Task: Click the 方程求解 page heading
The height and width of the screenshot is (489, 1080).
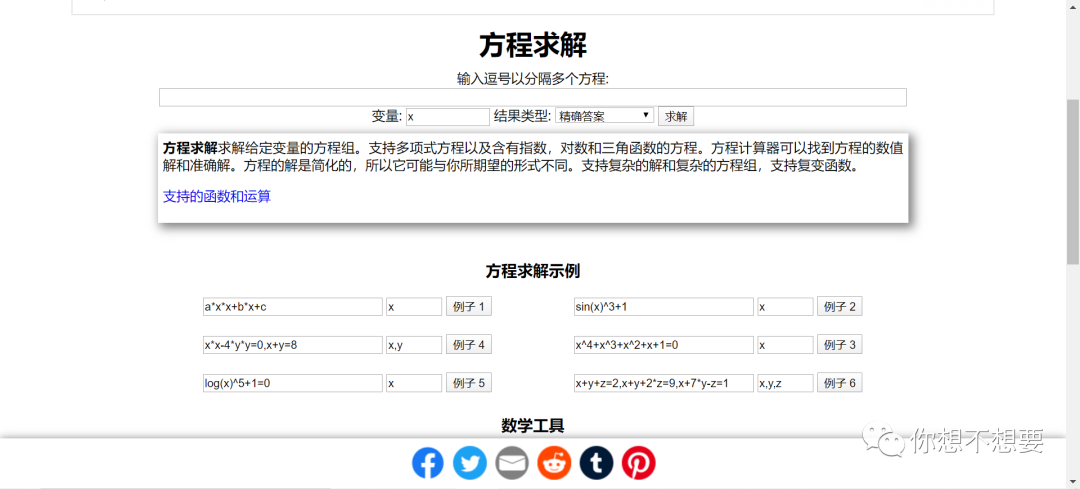Action: pyautogui.click(x=533, y=46)
